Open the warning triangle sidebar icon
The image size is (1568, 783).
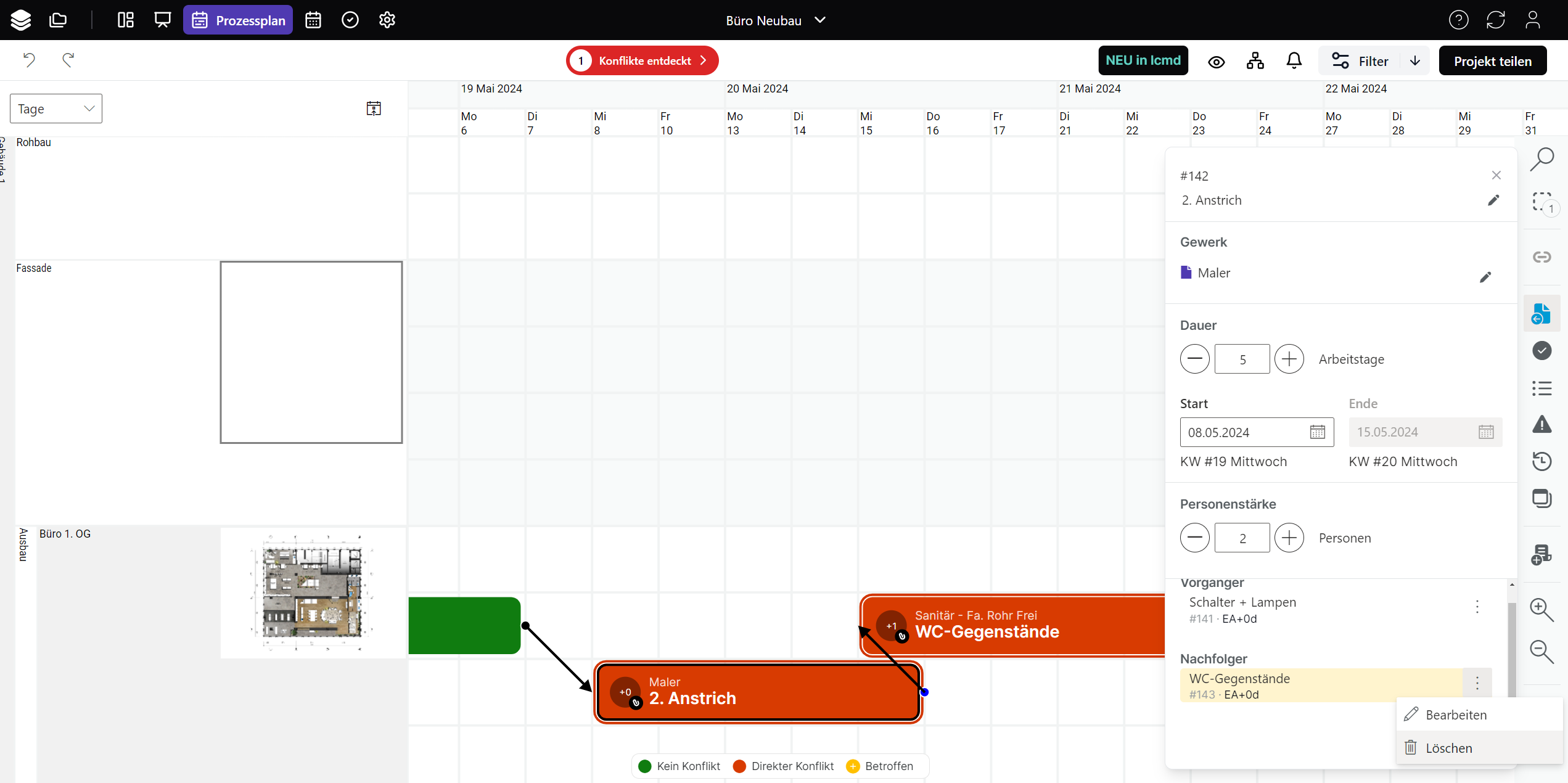(x=1541, y=424)
